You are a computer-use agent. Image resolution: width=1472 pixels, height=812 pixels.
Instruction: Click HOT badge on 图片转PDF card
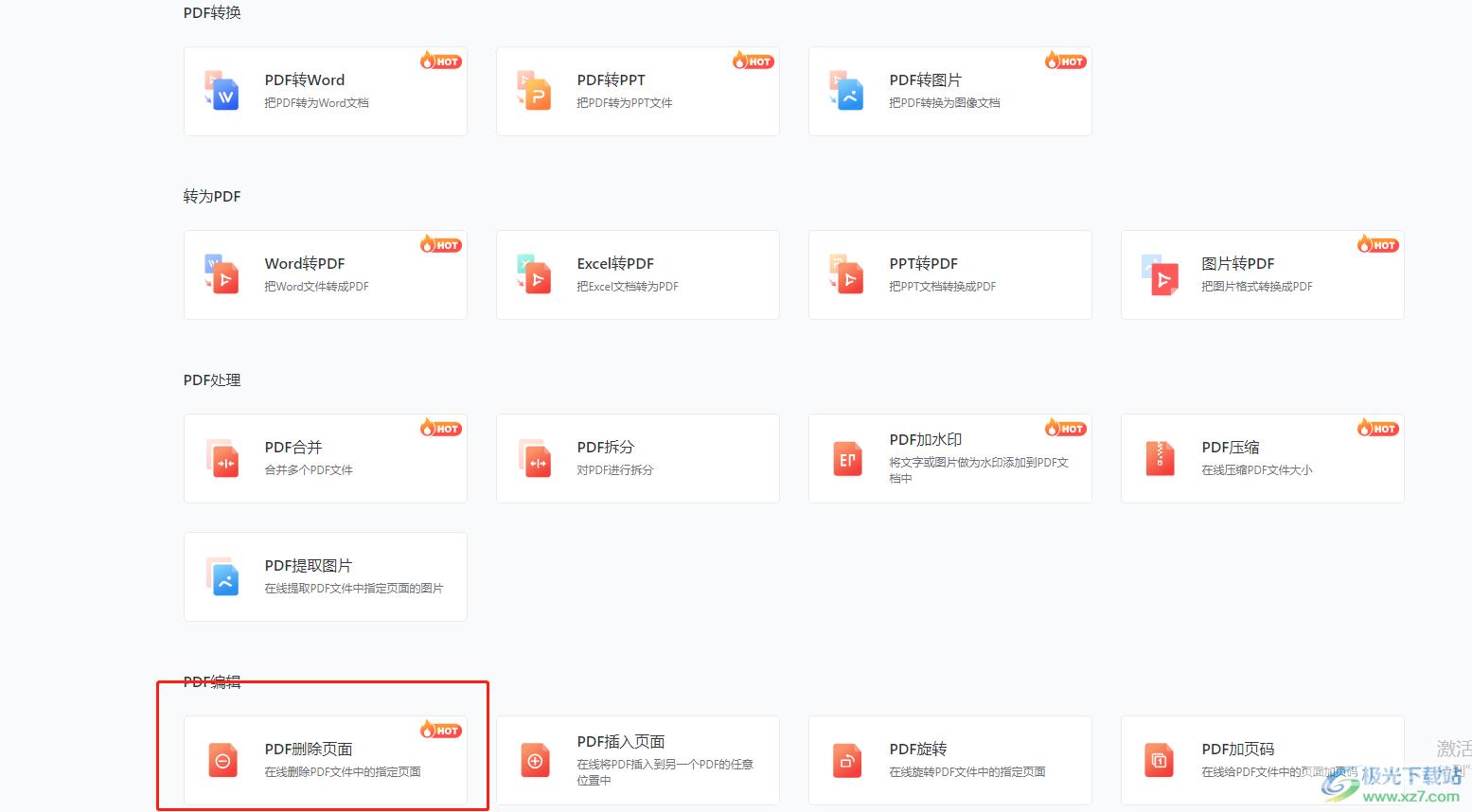(x=1378, y=244)
